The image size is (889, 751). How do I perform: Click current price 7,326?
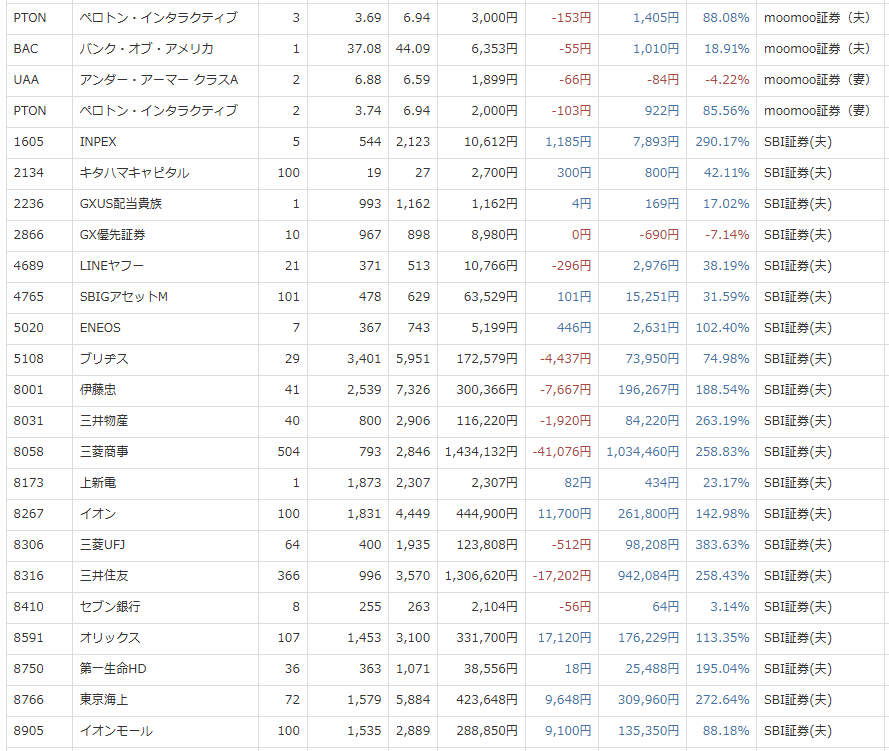(413, 390)
